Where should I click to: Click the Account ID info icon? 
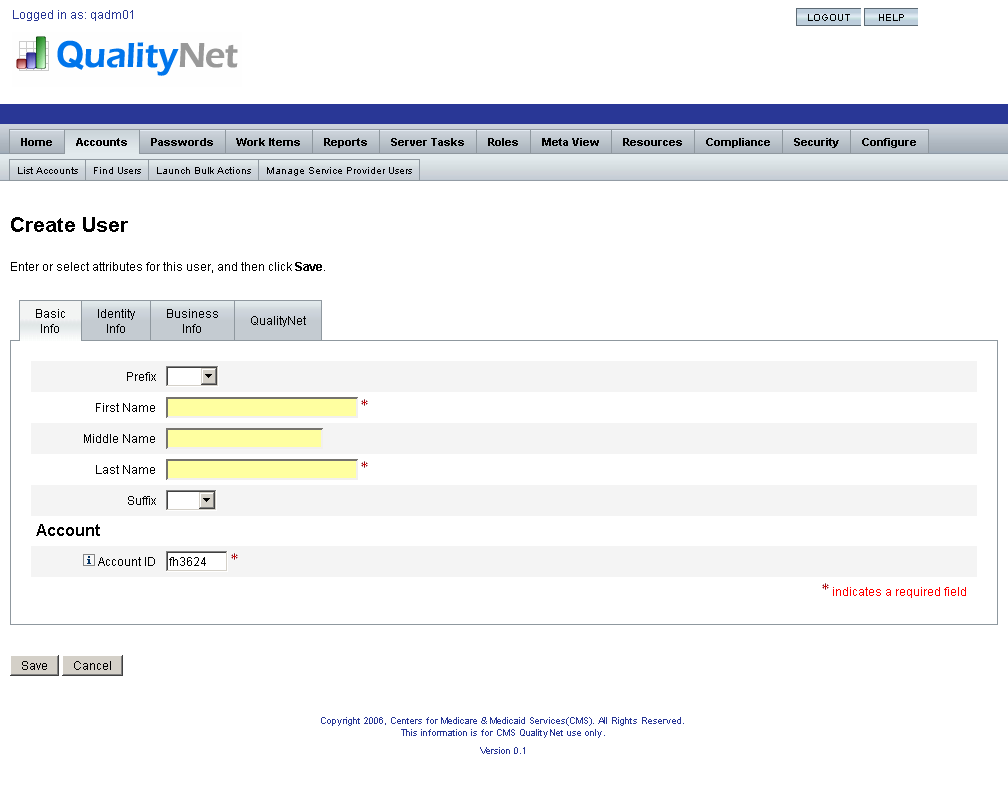click(x=89, y=560)
